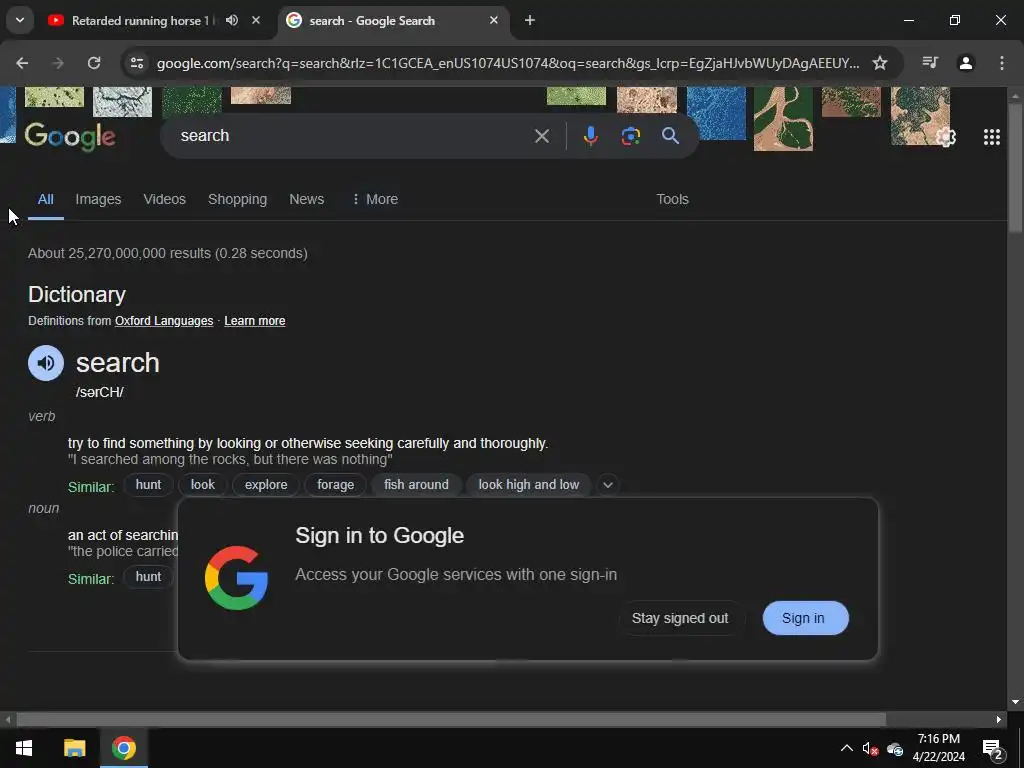The width and height of the screenshot is (1024, 768).
Task: Select the synonym 'look high and low'
Action: [x=528, y=485]
